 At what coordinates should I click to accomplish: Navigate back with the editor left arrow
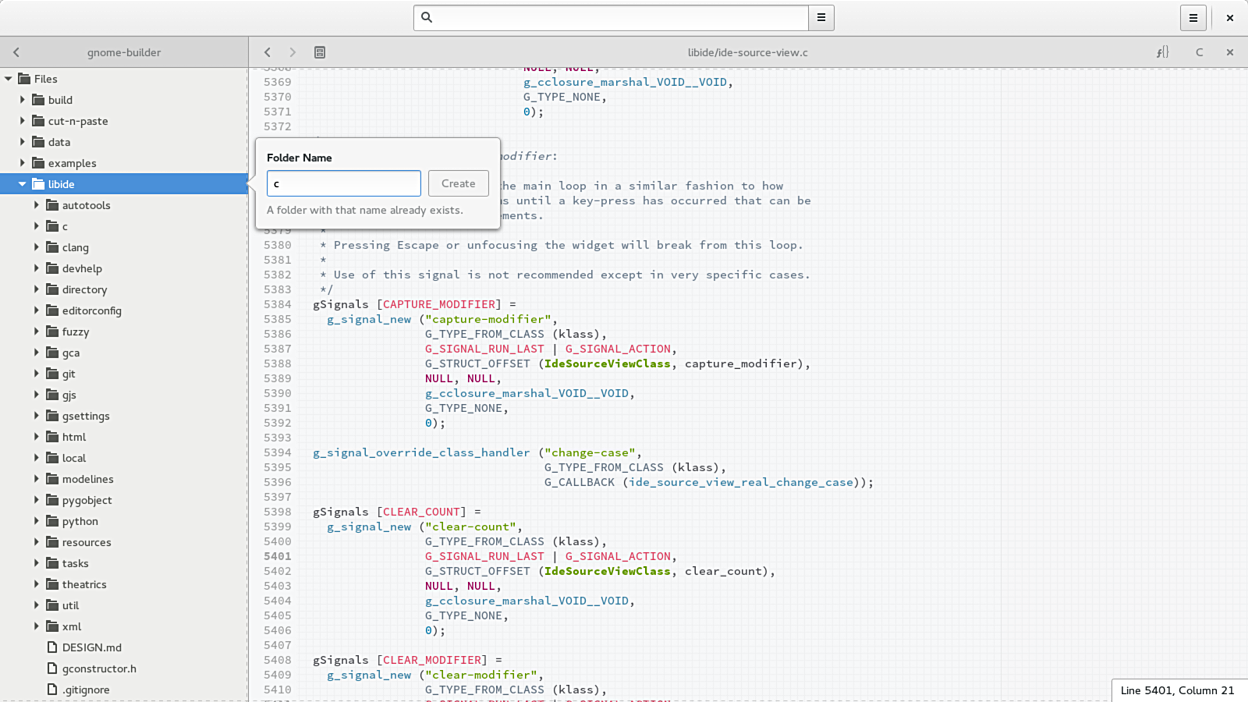[x=267, y=52]
